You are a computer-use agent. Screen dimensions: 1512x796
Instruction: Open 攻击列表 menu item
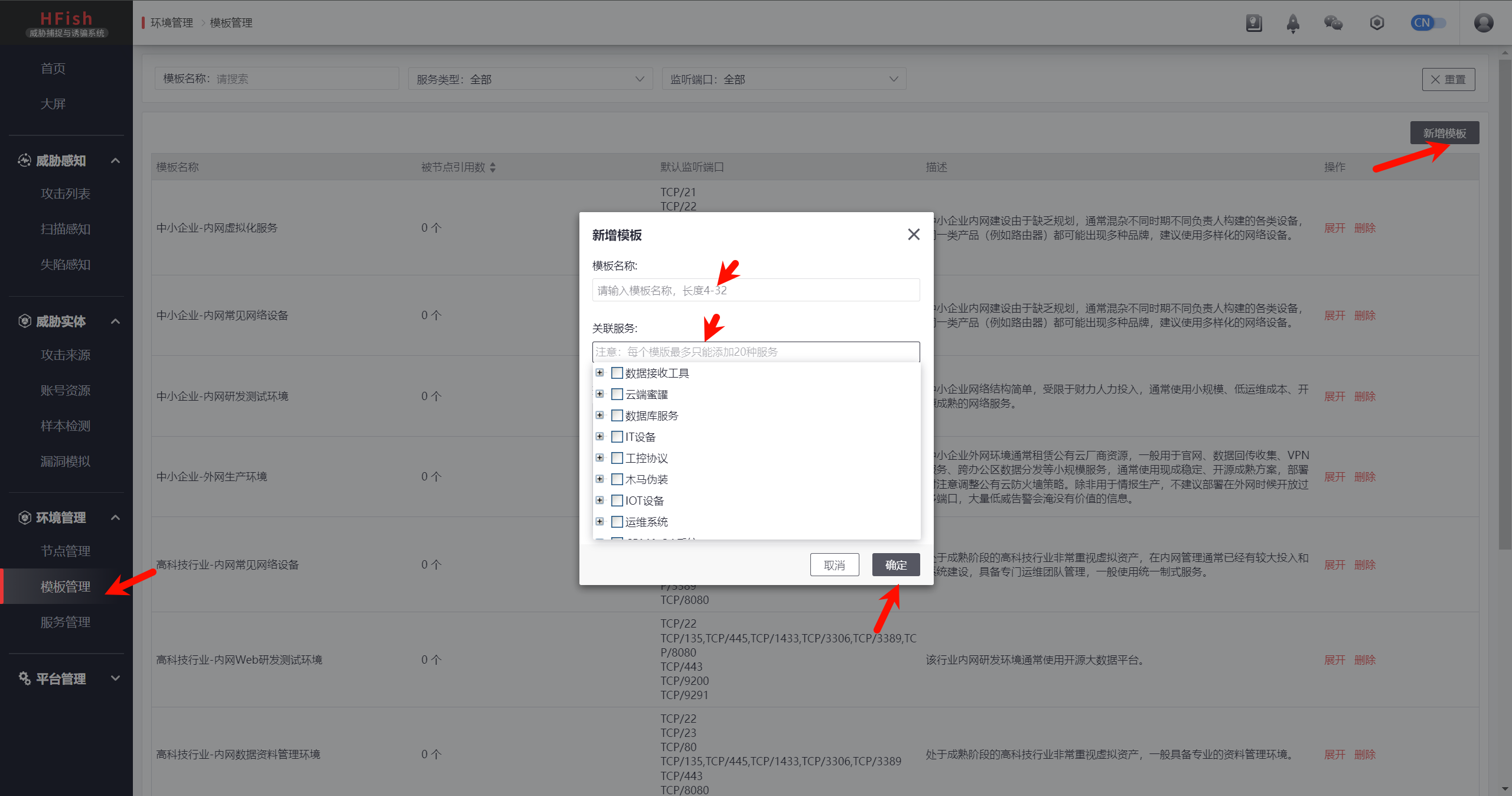[x=66, y=194]
